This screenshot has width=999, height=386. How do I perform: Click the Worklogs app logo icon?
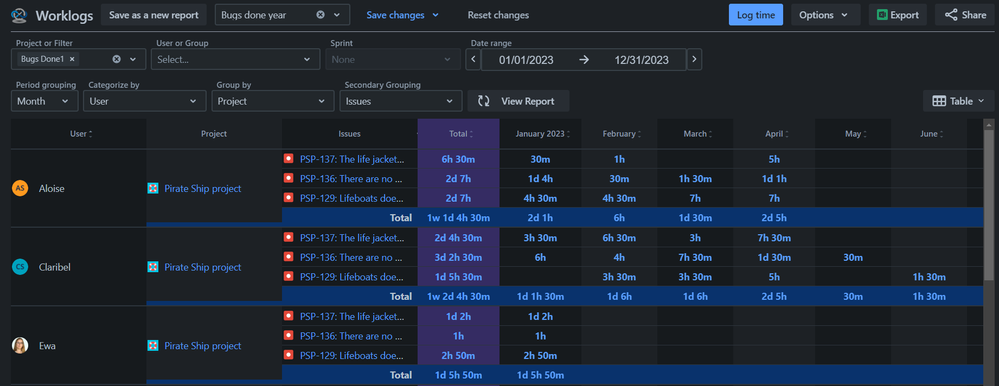tap(19, 15)
